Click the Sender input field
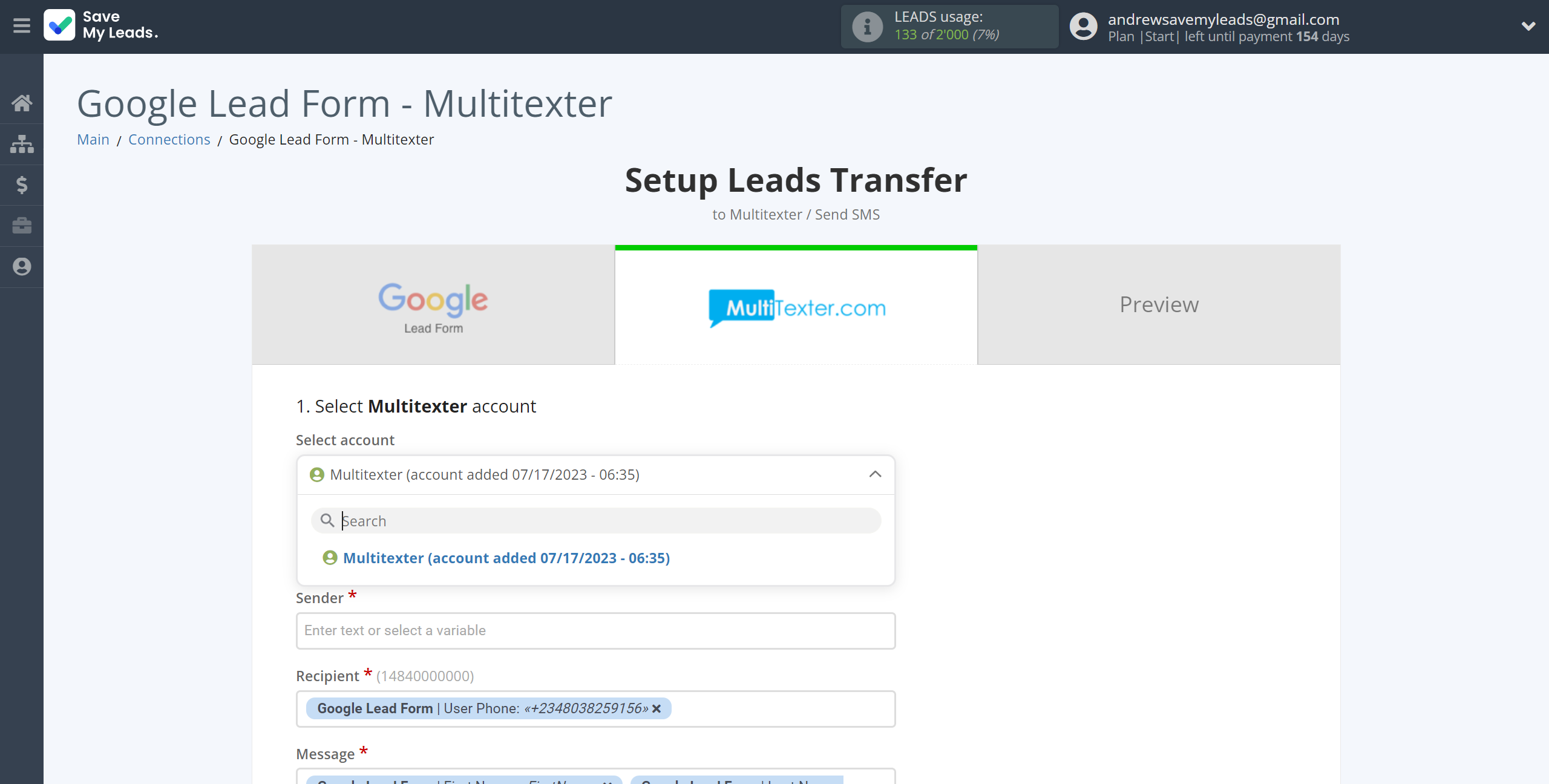Screen dimensions: 1549x784 pos(596,630)
